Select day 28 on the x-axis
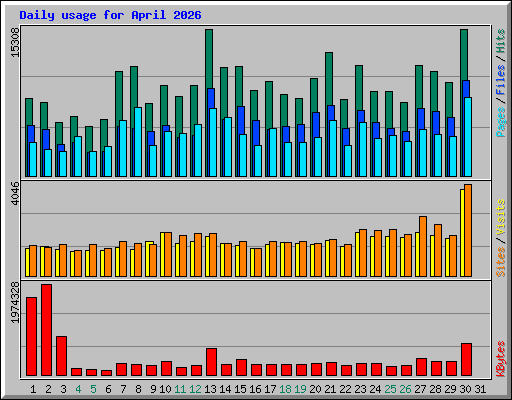The height and width of the screenshot is (400, 512). 435,389
